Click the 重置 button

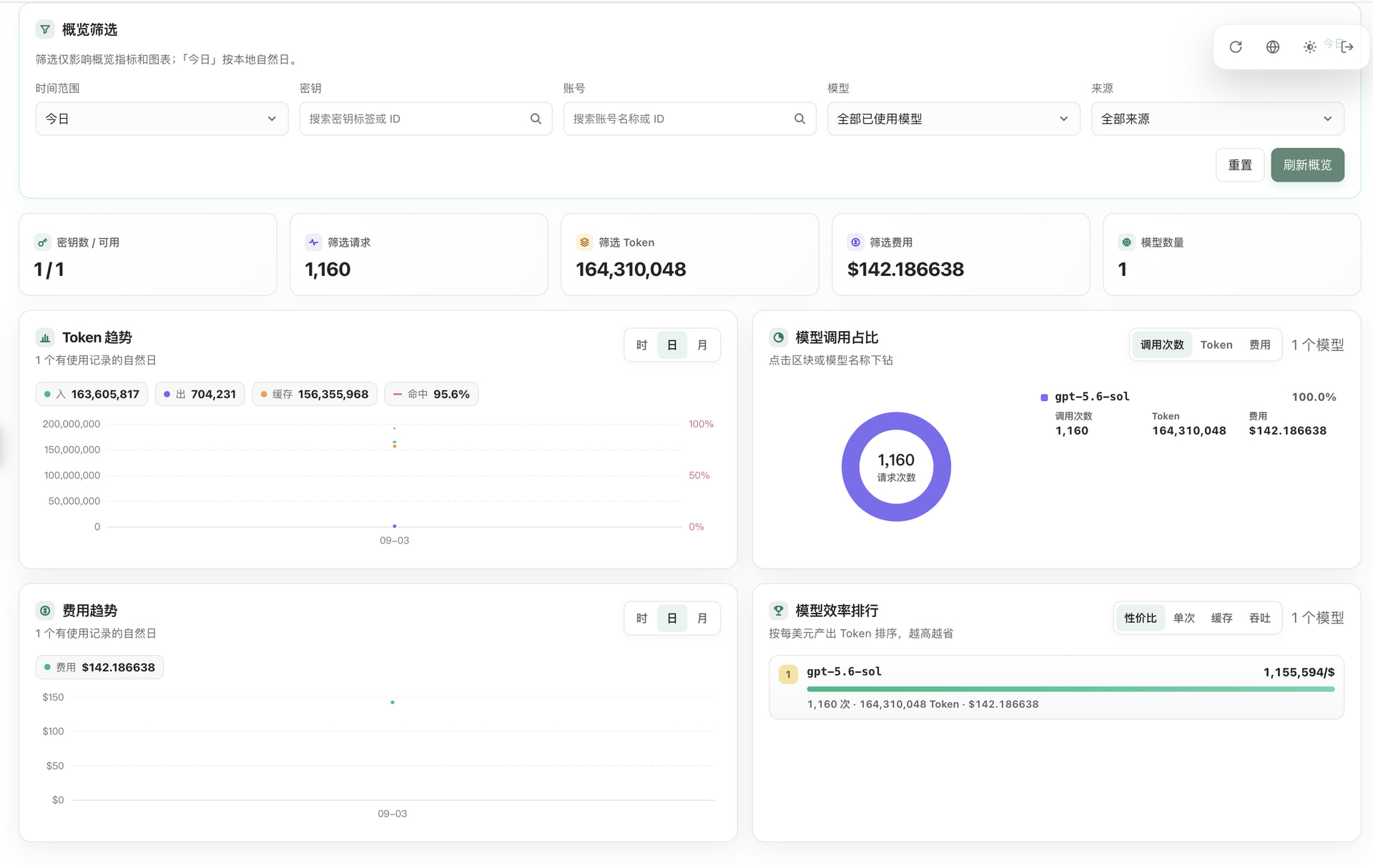point(1240,165)
